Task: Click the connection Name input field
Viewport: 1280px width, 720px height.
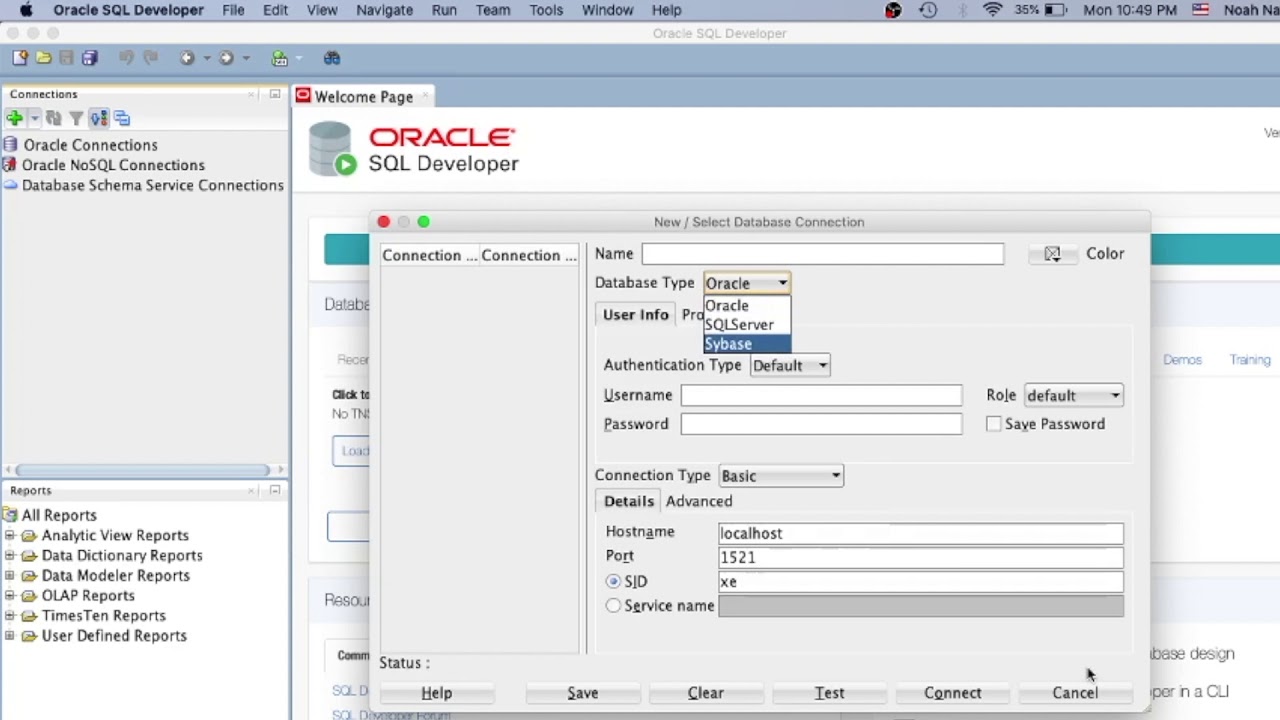Action: pyautogui.click(x=823, y=254)
